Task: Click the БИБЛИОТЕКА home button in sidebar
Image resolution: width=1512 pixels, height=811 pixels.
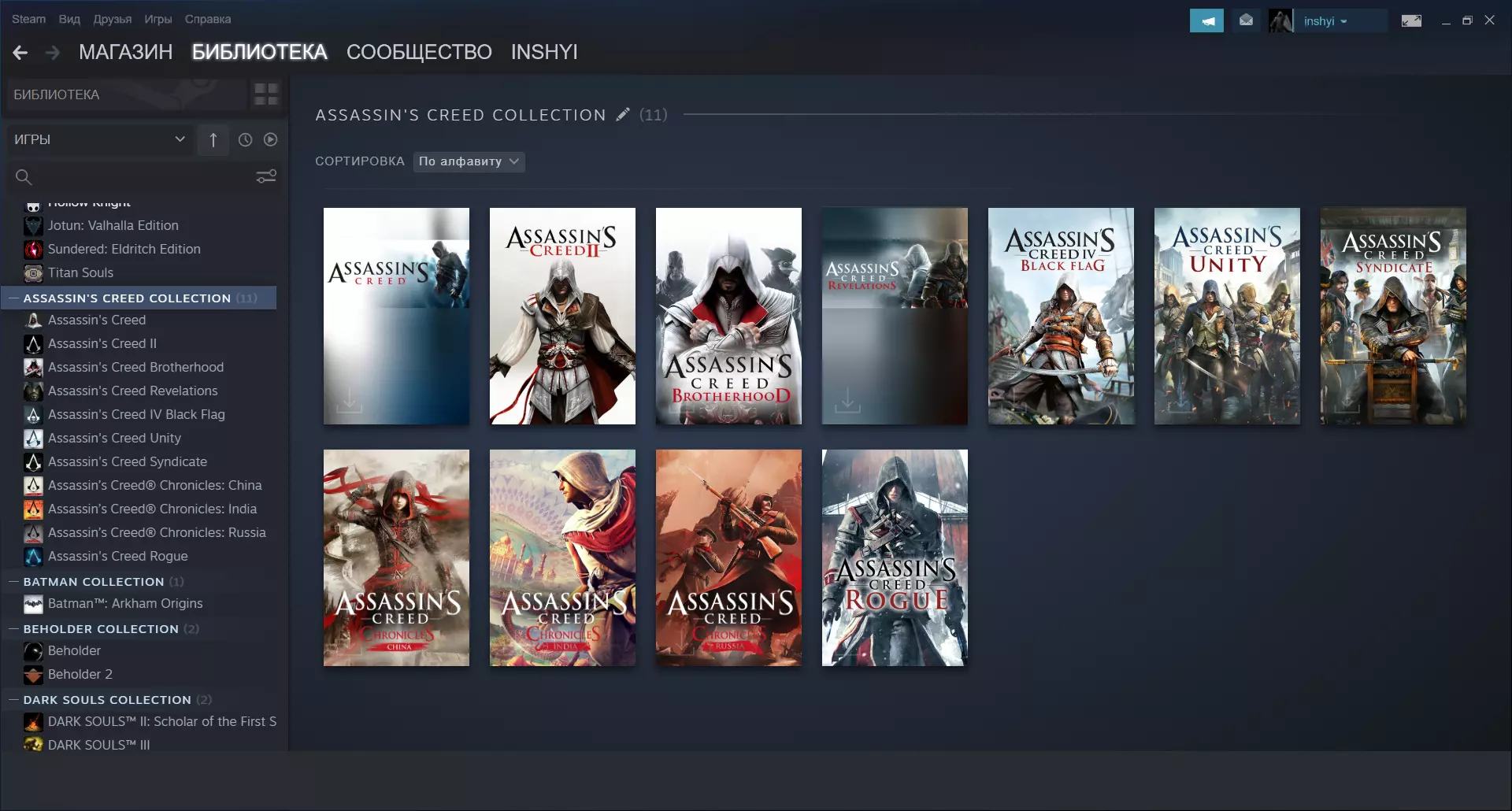Action: tap(126, 94)
